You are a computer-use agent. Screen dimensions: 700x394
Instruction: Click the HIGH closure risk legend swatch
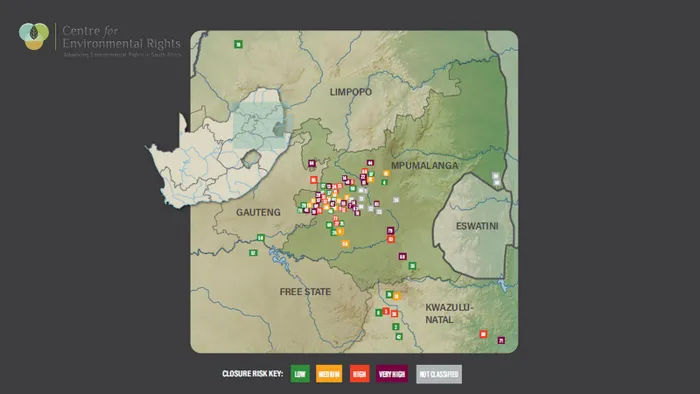coord(359,374)
